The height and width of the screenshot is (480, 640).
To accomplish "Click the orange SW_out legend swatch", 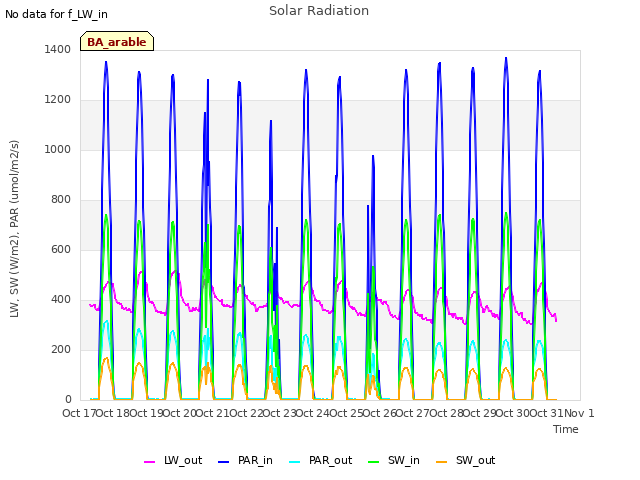I will coord(441,462).
